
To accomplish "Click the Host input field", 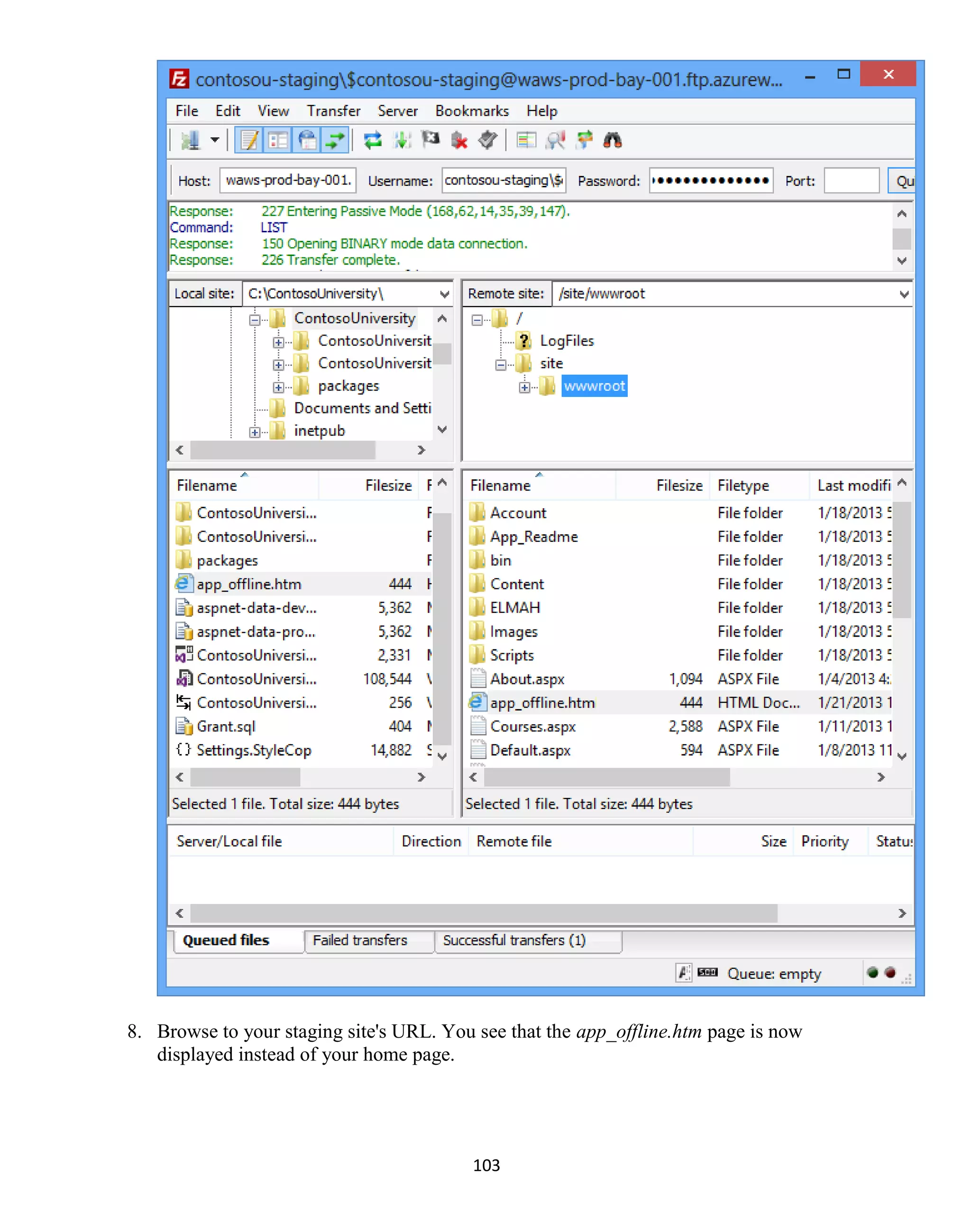I will coord(288,181).
